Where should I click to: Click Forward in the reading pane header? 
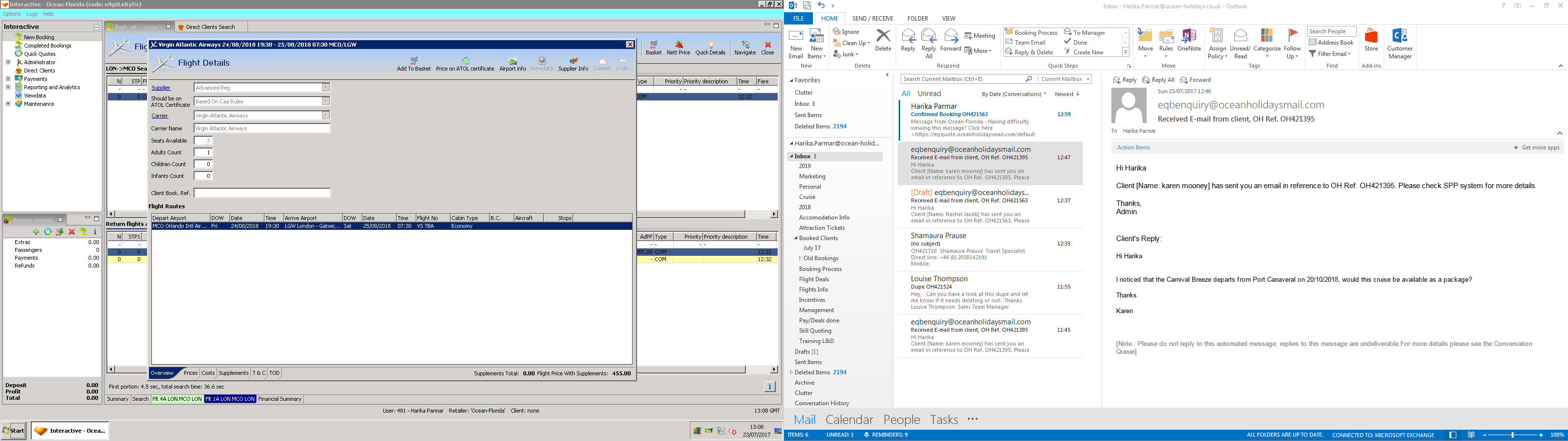1196,80
